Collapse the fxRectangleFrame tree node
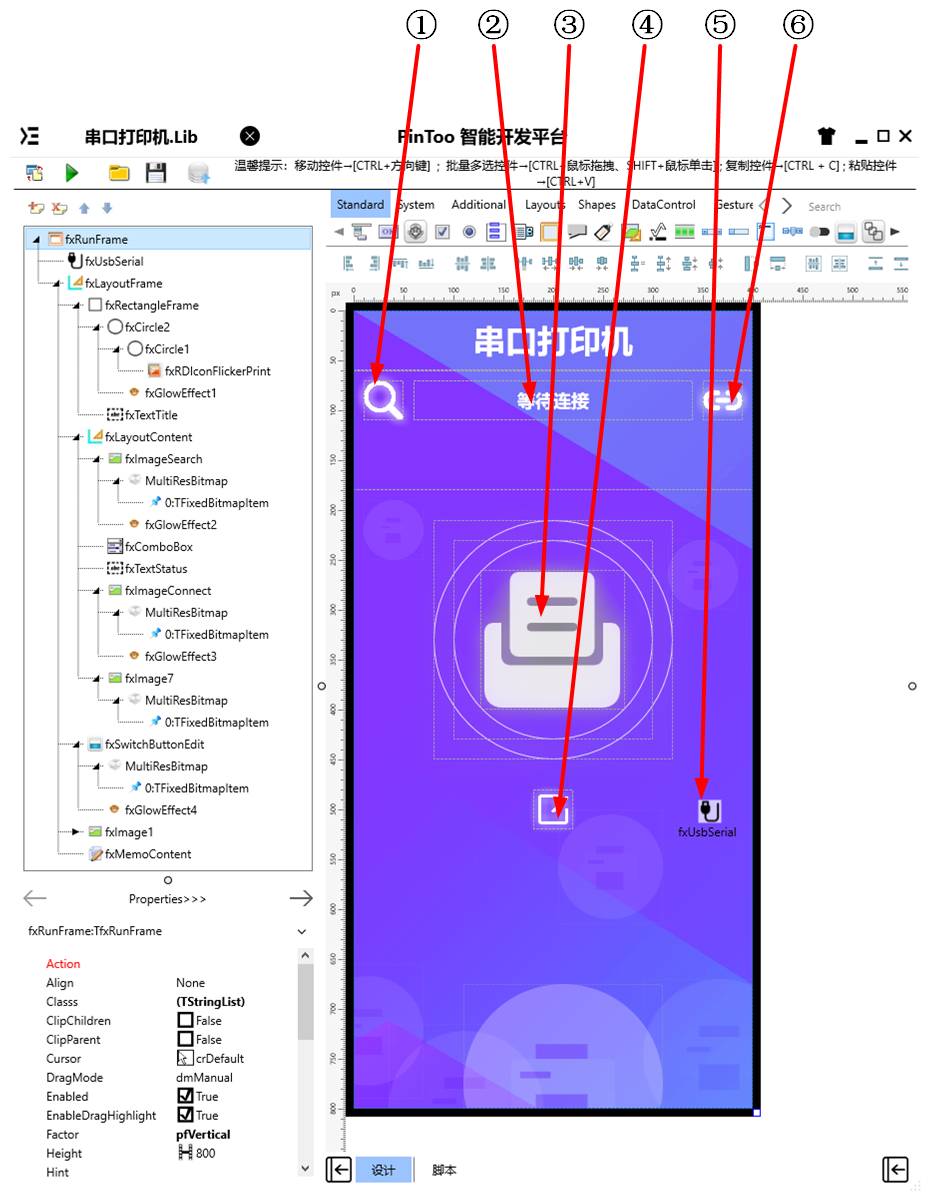Image resolution: width=928 pixels, height=1197 pixels. [76, 306]
